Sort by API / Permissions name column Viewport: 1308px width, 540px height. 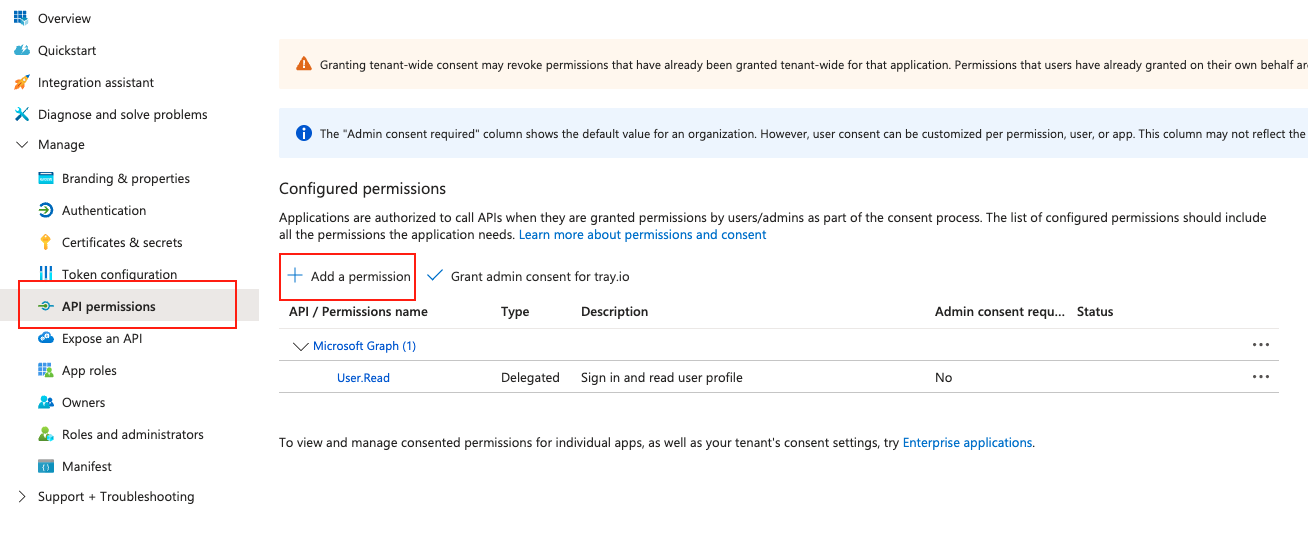(x=358, y=312)
